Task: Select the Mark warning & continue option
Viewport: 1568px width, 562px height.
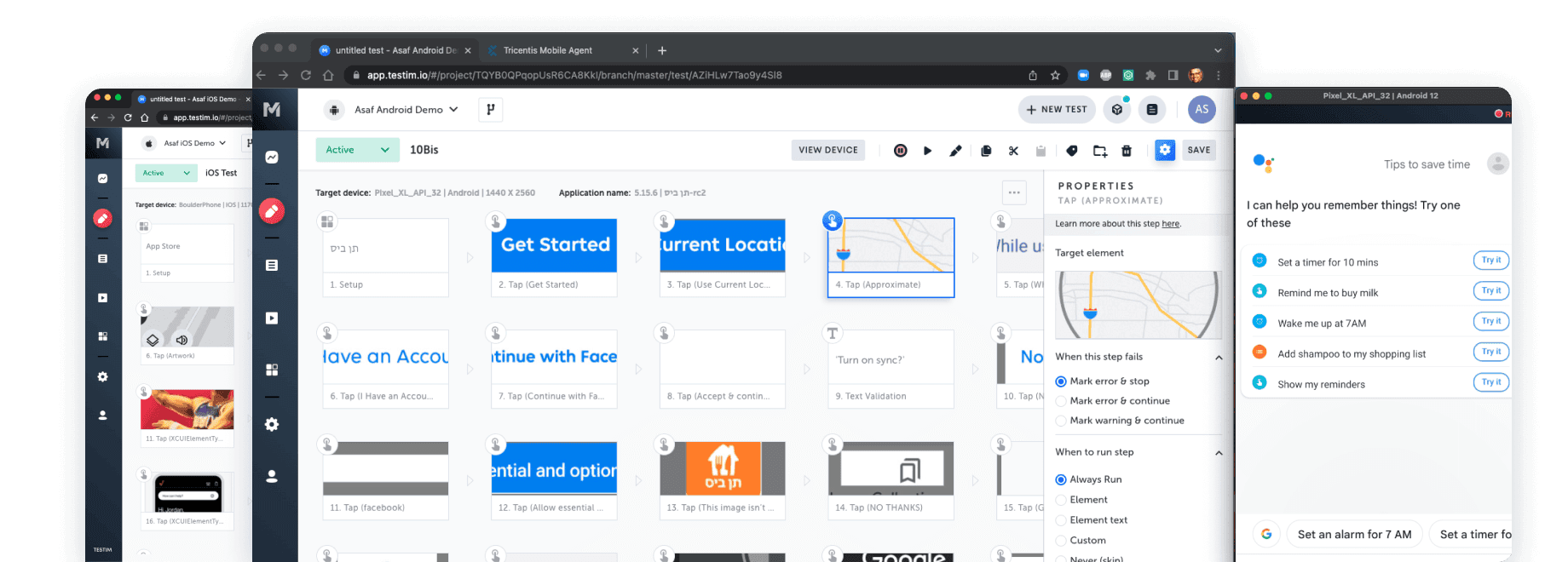Action: coord(1061,421)
